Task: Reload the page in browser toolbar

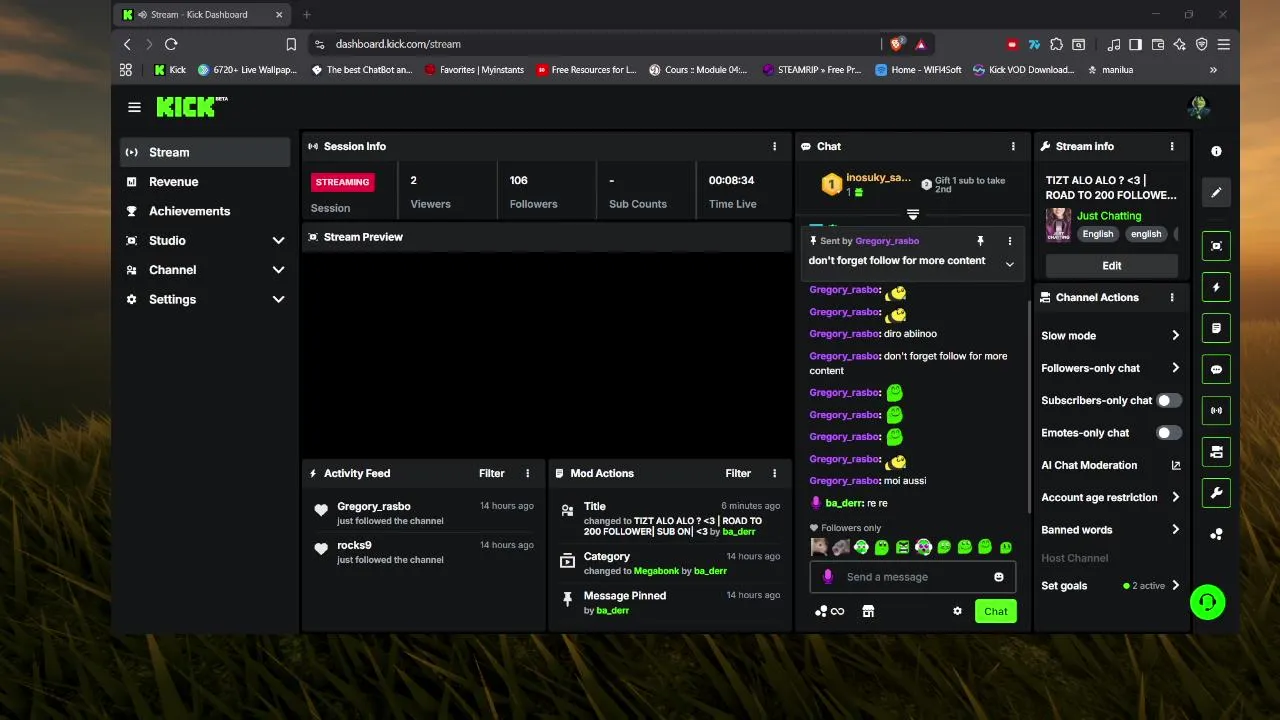Action: coord(171,44)
